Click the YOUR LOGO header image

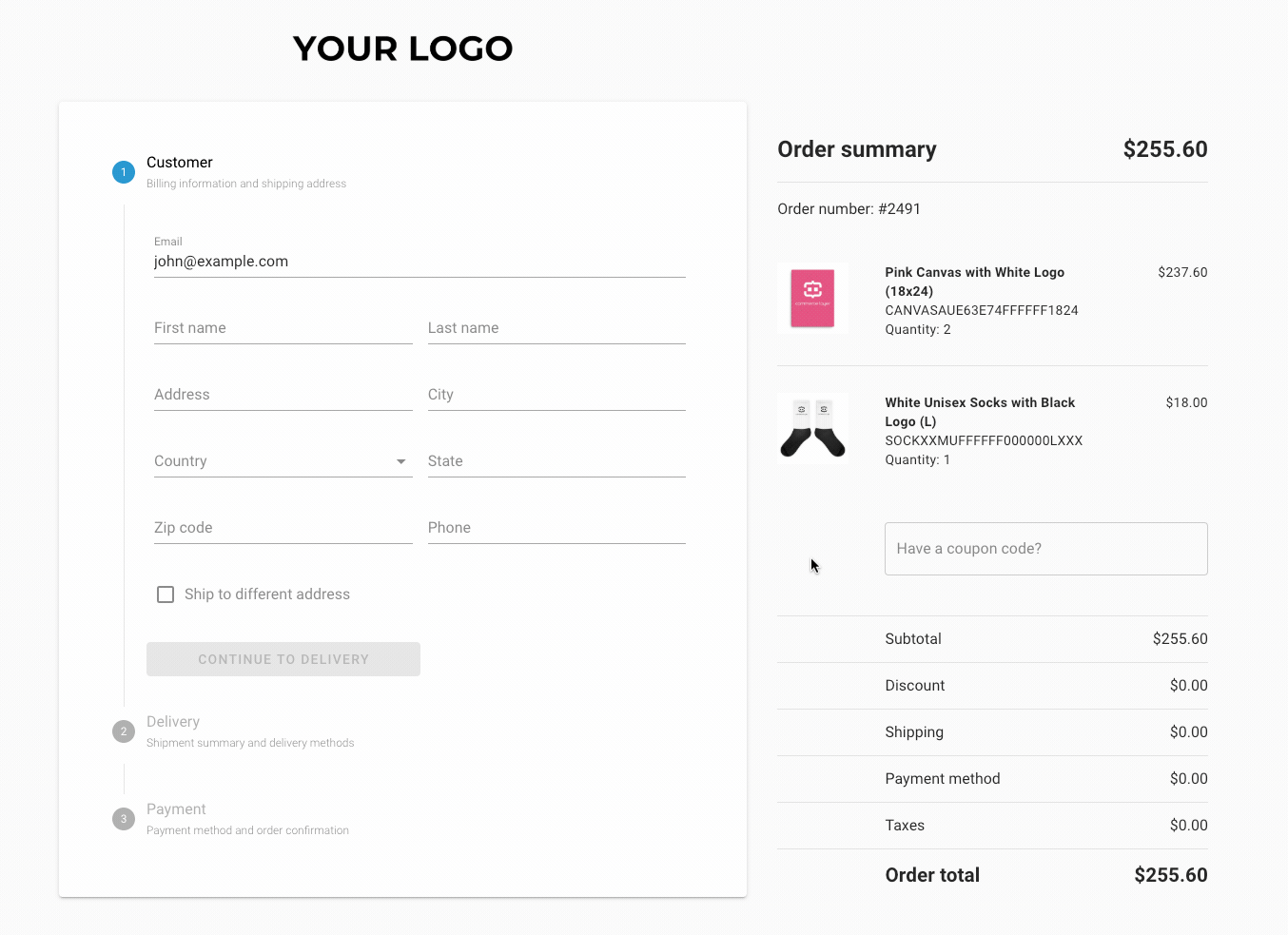pyautogui.click(x=402, y=49)
